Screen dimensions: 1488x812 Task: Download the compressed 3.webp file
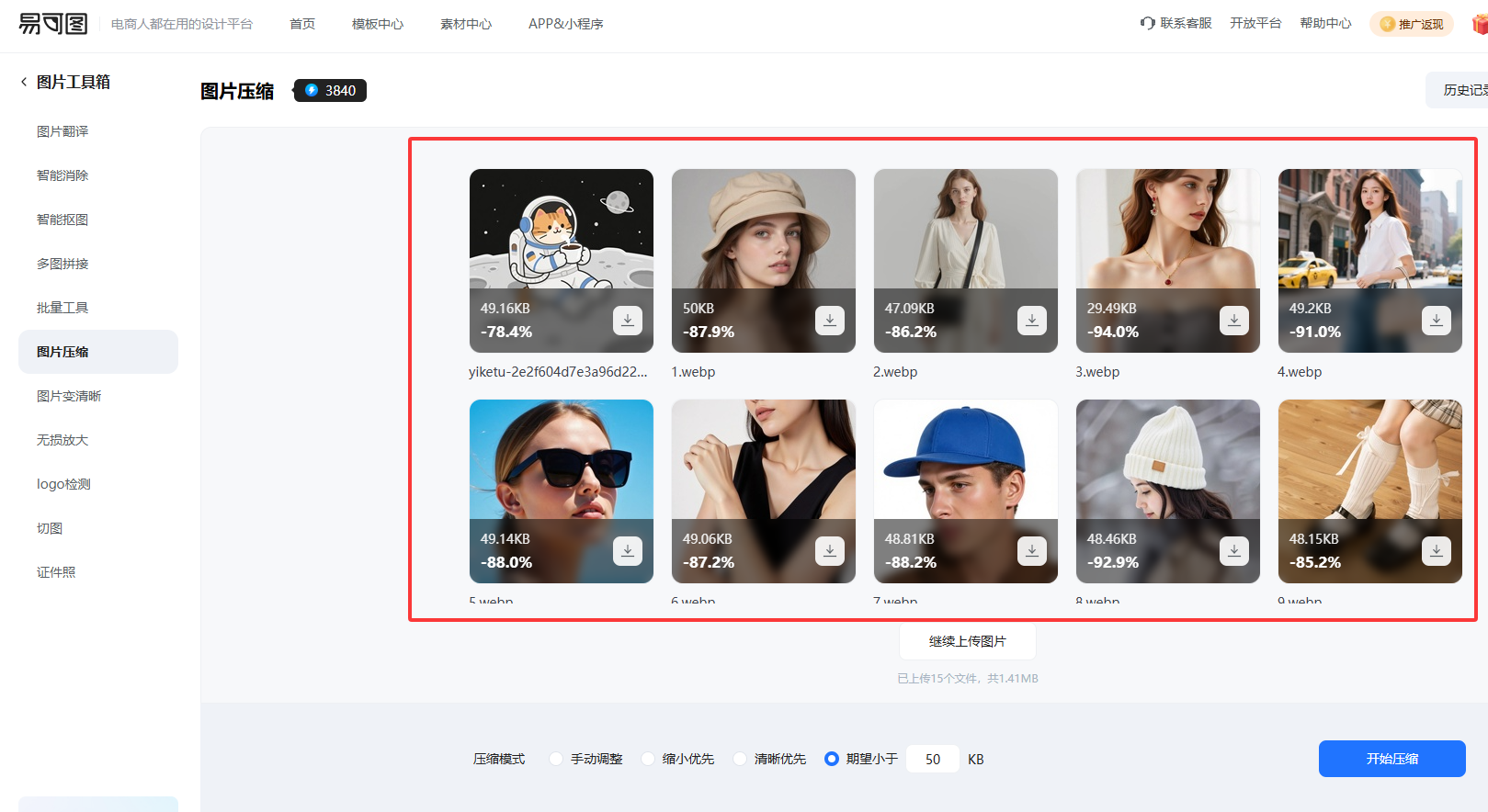tap(1233, 321)
